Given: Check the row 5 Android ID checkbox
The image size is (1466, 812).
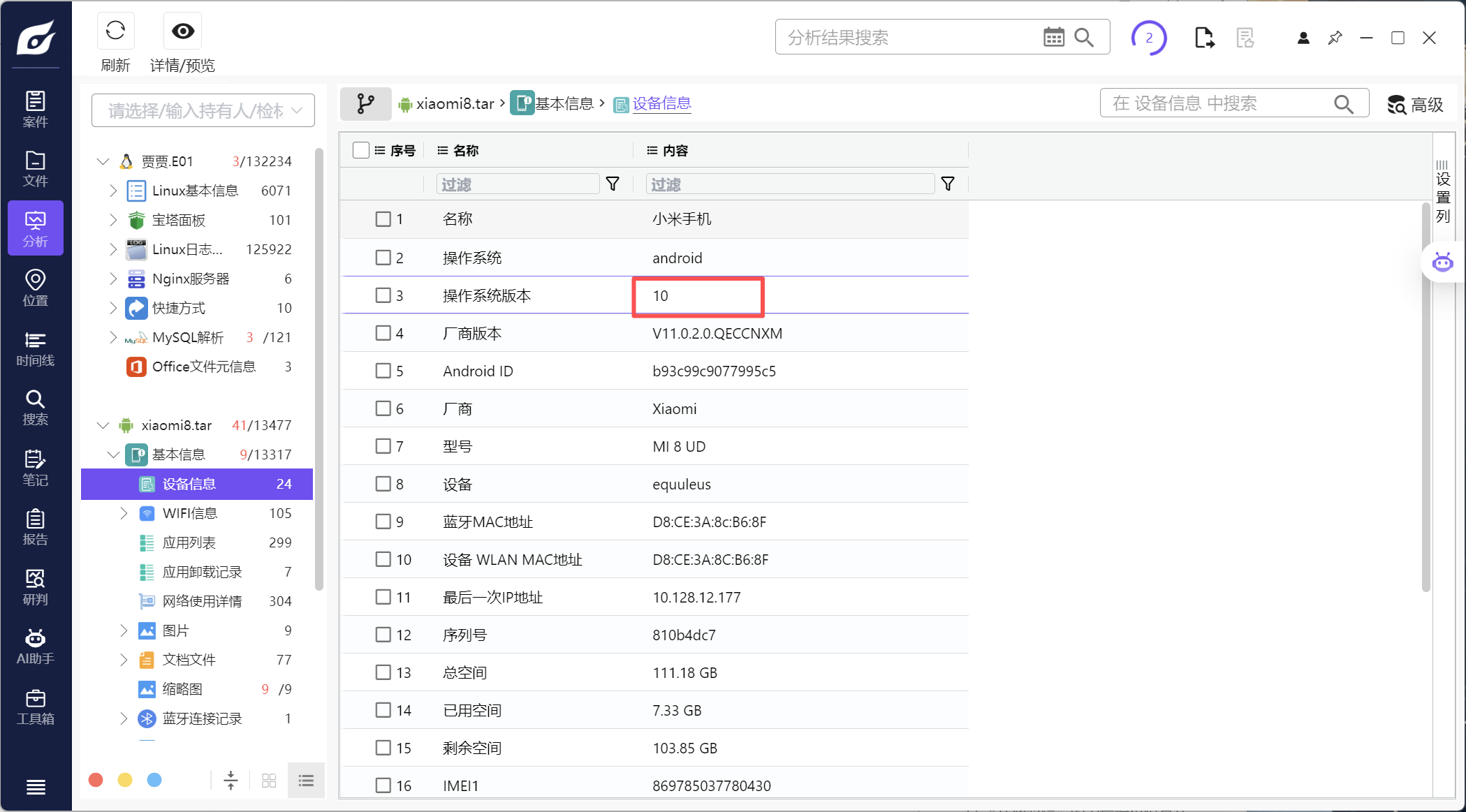Looking at the screenshot, I should (383, 371).
